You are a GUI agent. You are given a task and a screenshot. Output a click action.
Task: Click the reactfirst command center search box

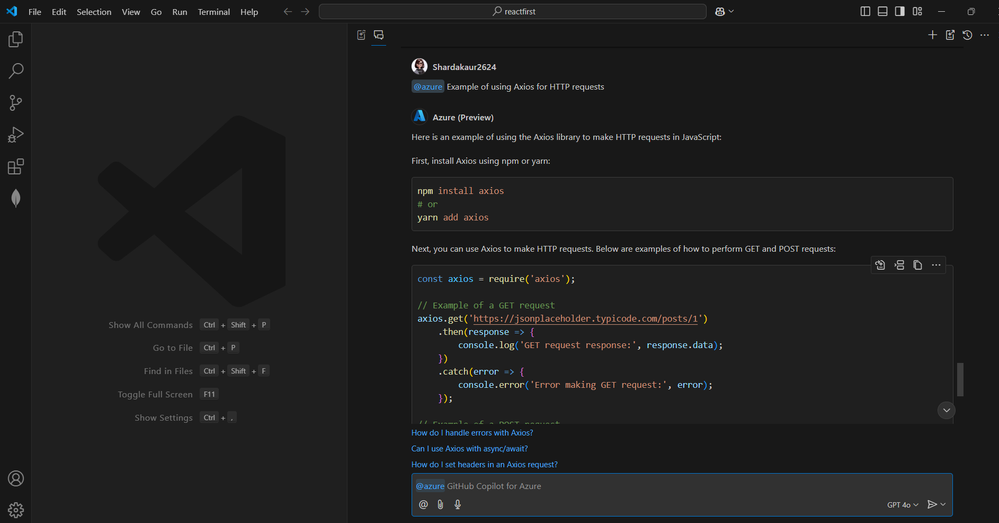(513, 11)
